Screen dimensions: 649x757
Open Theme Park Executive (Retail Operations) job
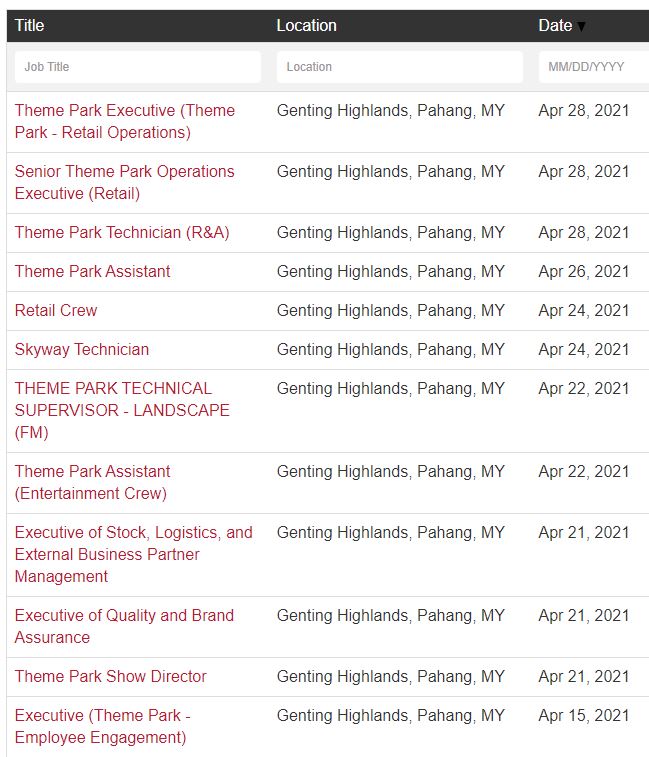point(125,121)
